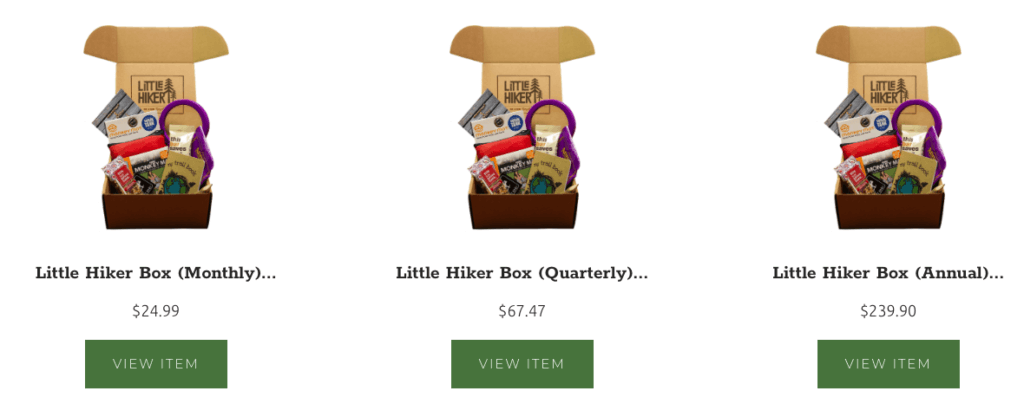Click the trail book inside Monthly box image
Image resolution: width=1024 pixels, height=404 pixels.
coord(182,175)
